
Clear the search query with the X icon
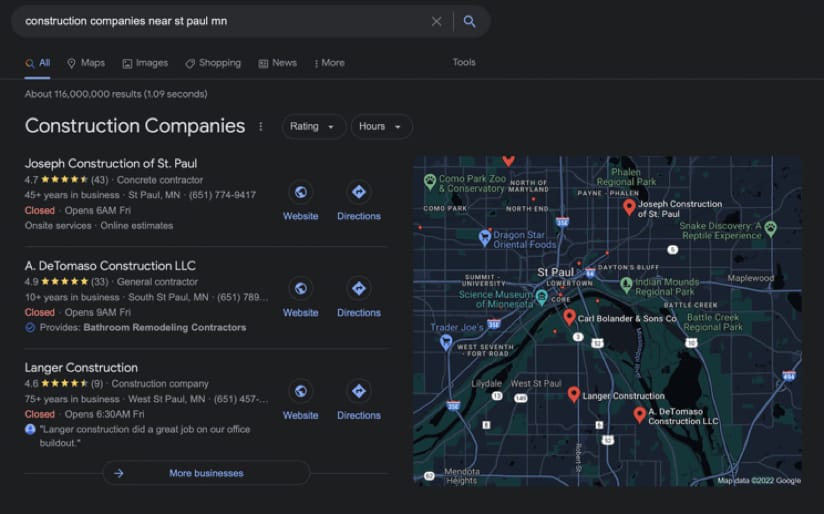tap(436, 22)
